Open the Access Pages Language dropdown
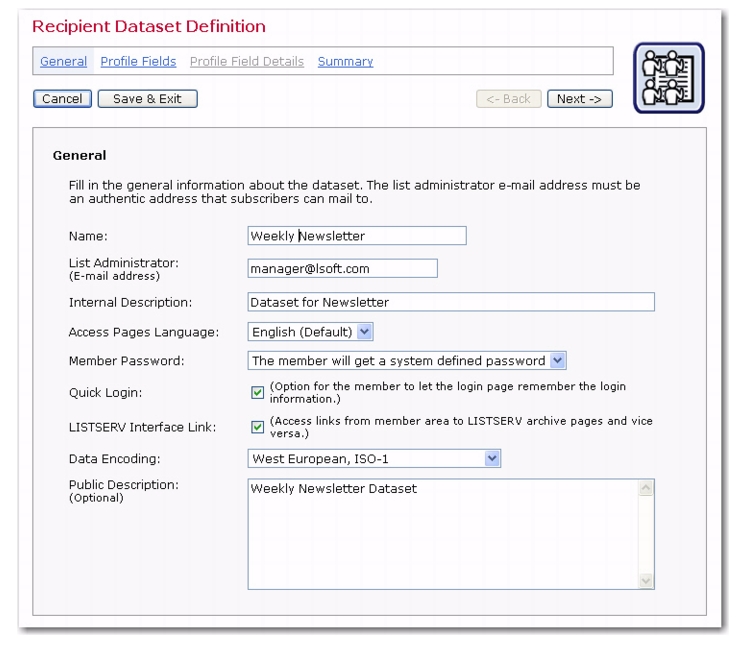The width and height of the screenshot is (743, 650). point(310,332)
